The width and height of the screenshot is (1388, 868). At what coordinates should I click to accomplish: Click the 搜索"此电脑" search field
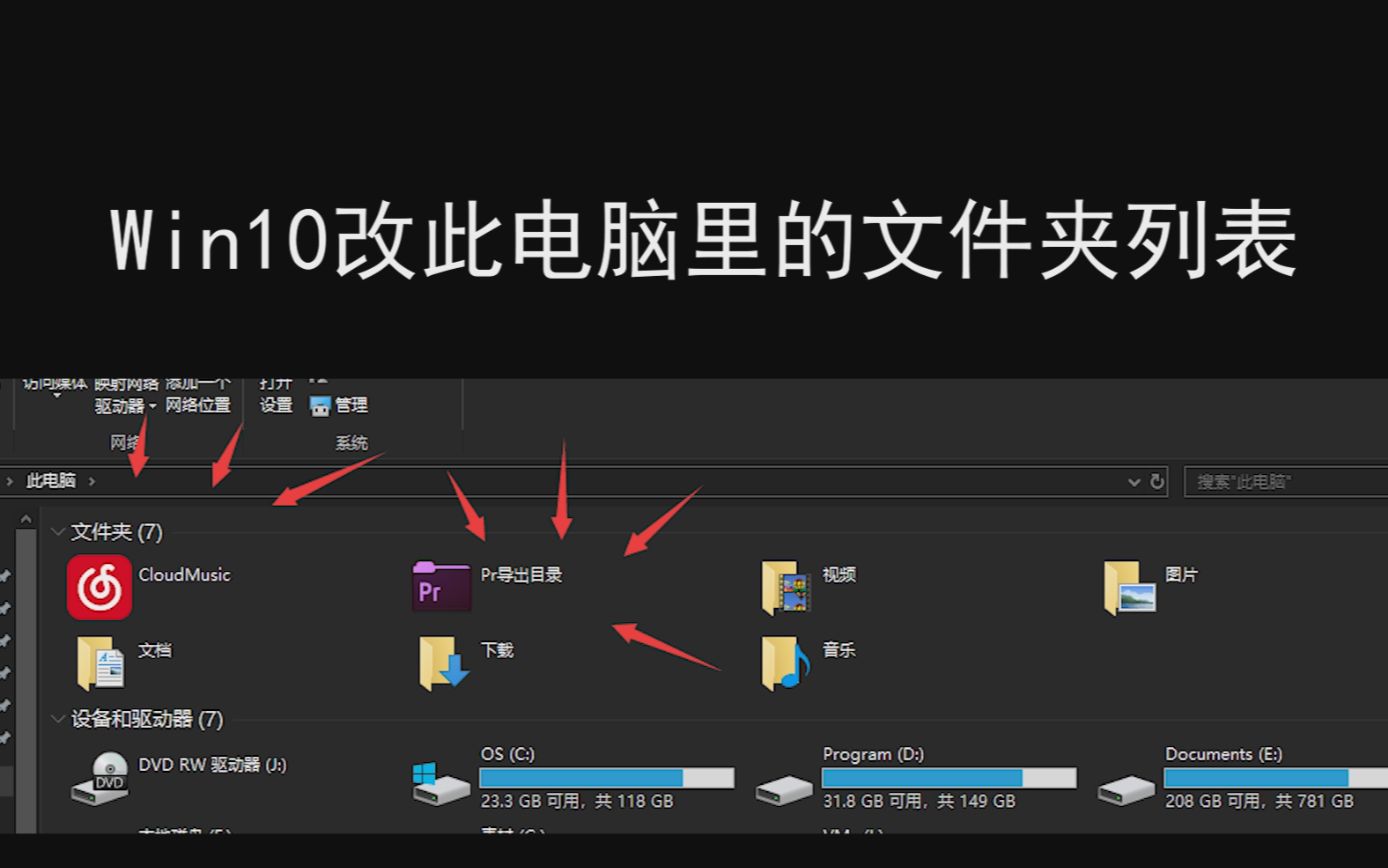[1286, 481]
